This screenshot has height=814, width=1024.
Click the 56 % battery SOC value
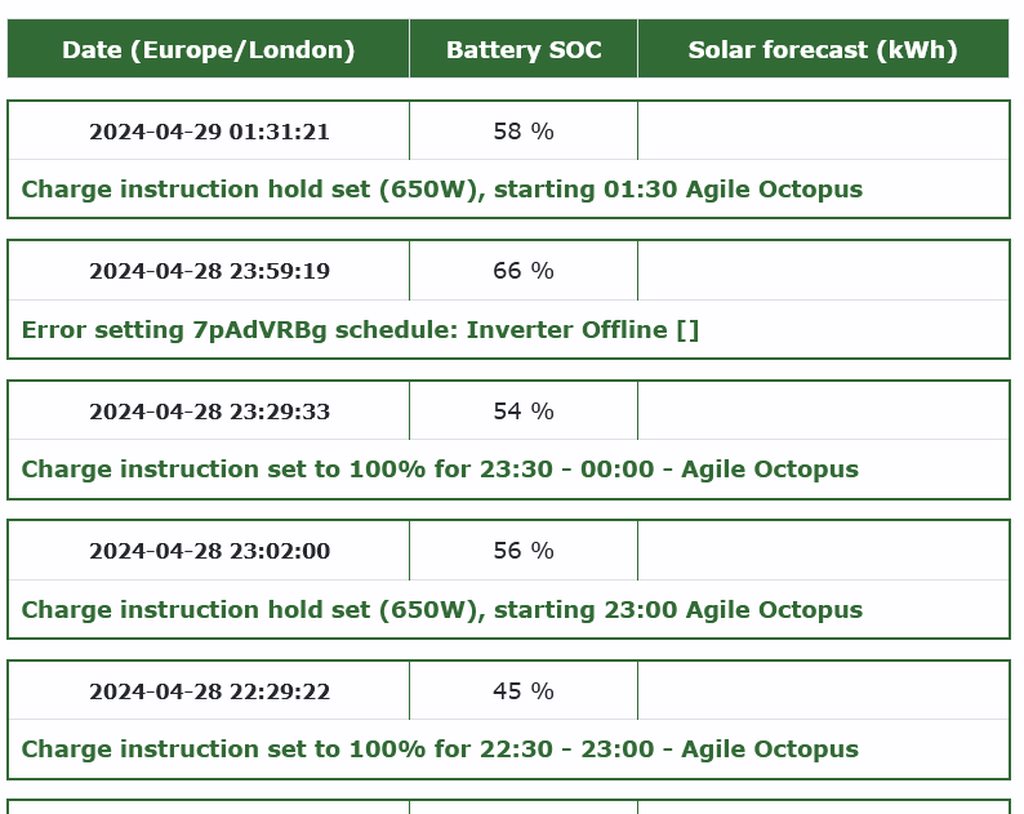(523, 551)
